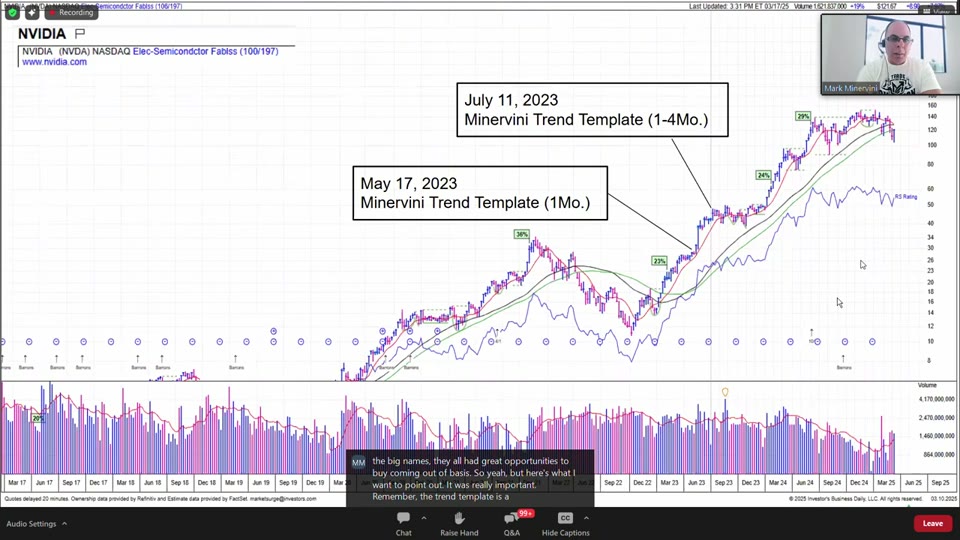Open the Q&A panel
The height and width of the screenshot is (540, 960).
511,523
